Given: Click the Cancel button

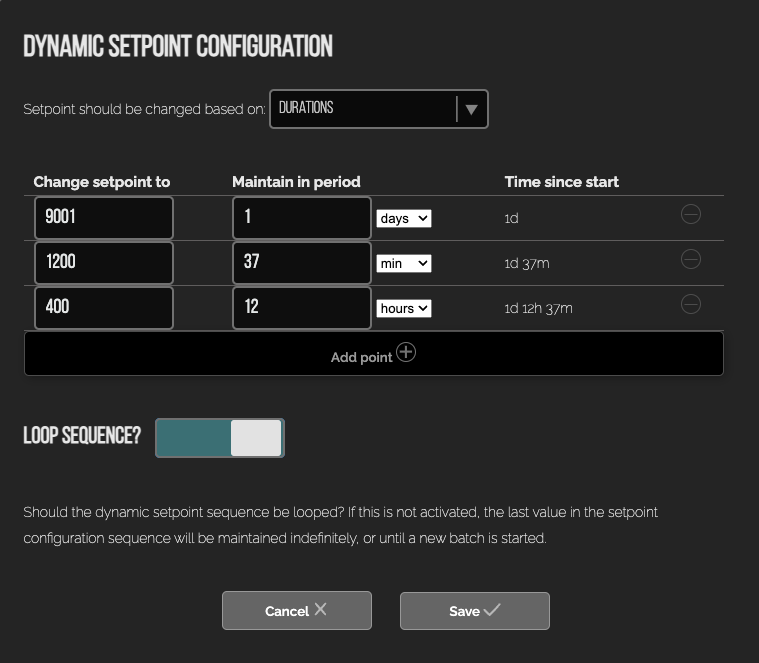Looking at the screenshot, I should (x=297, y=611).
